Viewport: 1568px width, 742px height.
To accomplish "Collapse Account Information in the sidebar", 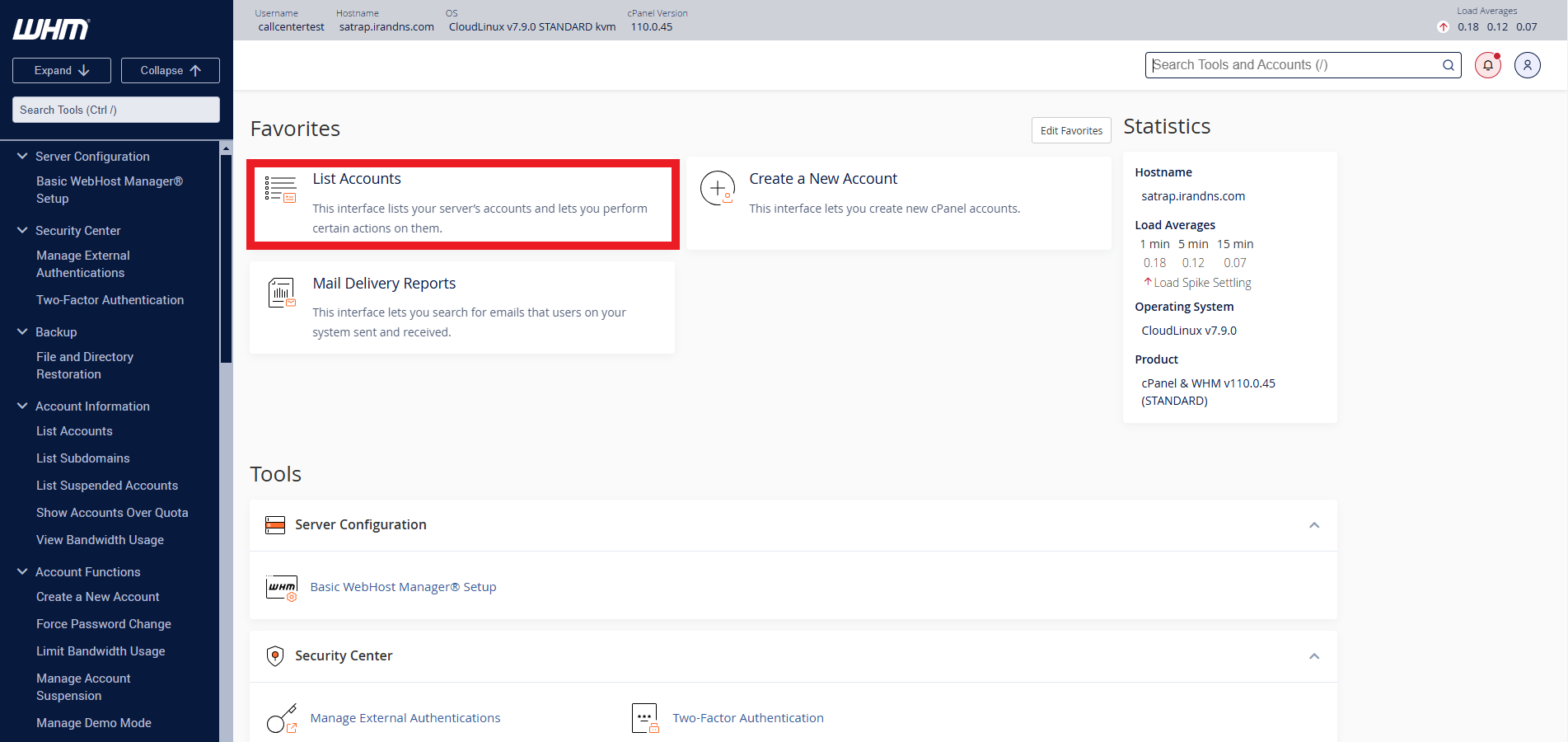I will click(x=22, y=406).
